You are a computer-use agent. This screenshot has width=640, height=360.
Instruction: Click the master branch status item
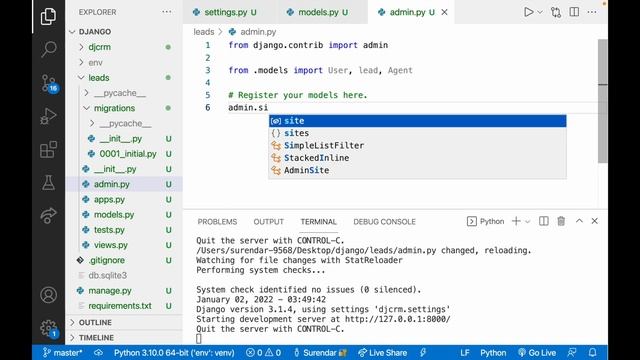(x=62, y=353)
